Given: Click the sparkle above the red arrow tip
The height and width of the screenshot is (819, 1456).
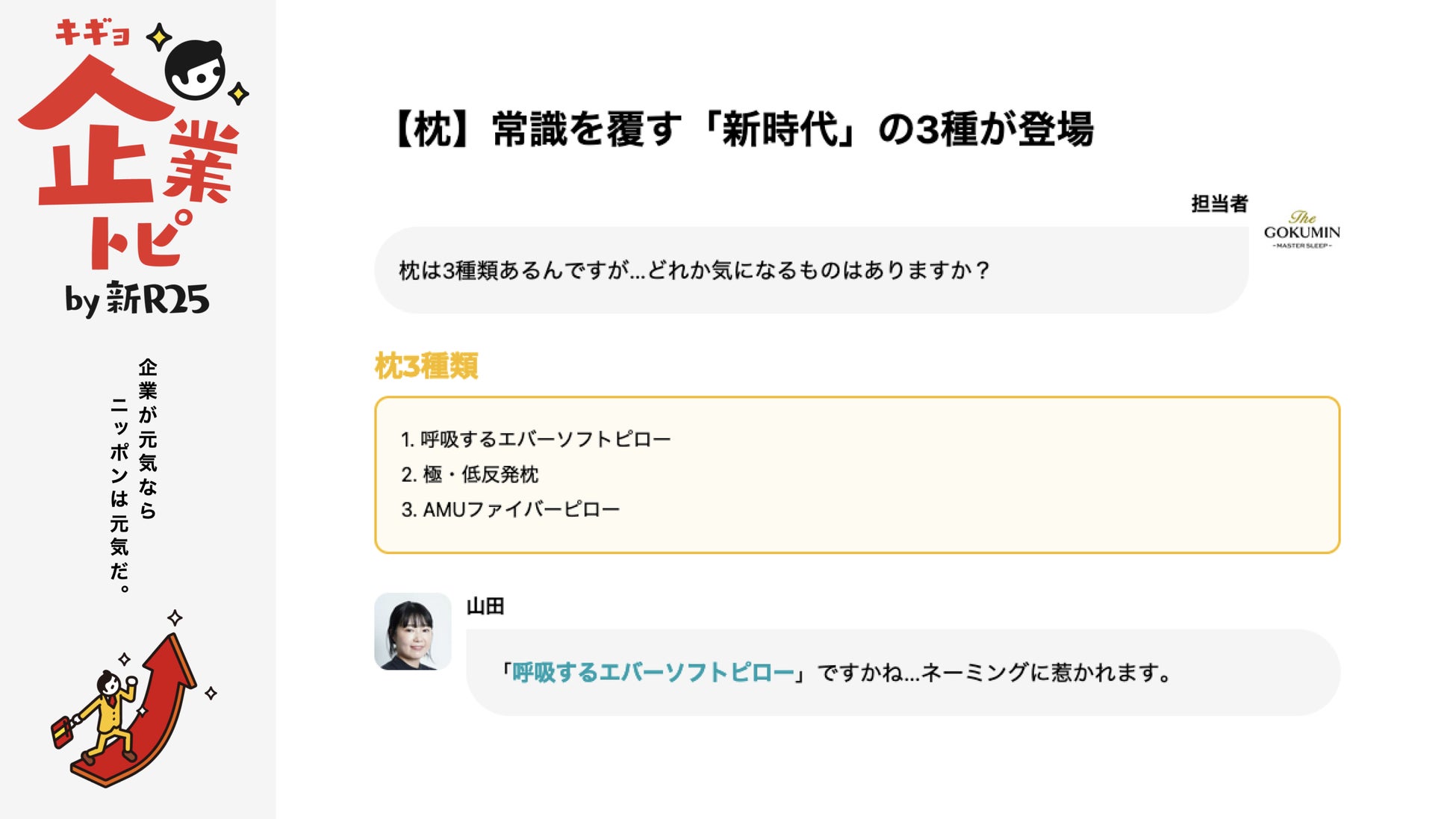Looking at the screenshot, I should (x=175, y=617).
